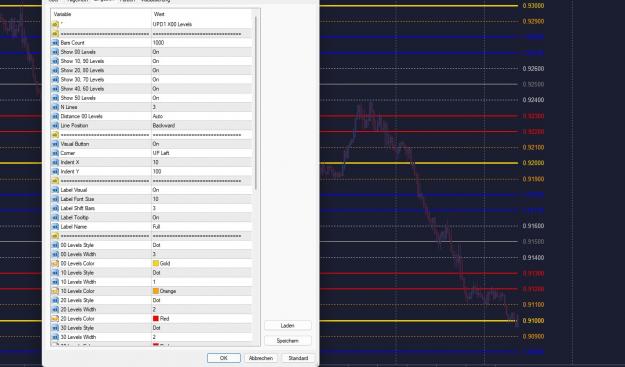Image resolution: width=625 pixels, height=367 pixels.
Task: Save the inputs with the Speichern button
Action: (287, 341)
